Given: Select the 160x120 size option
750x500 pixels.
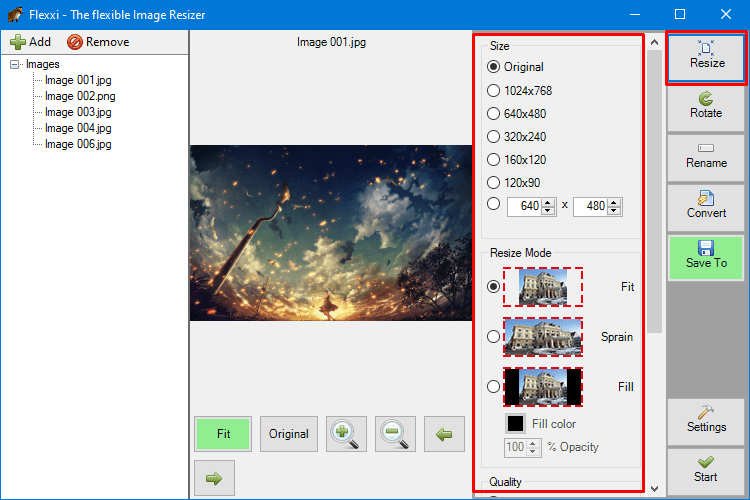Looking at the screenshot, I should pos(493,159).
